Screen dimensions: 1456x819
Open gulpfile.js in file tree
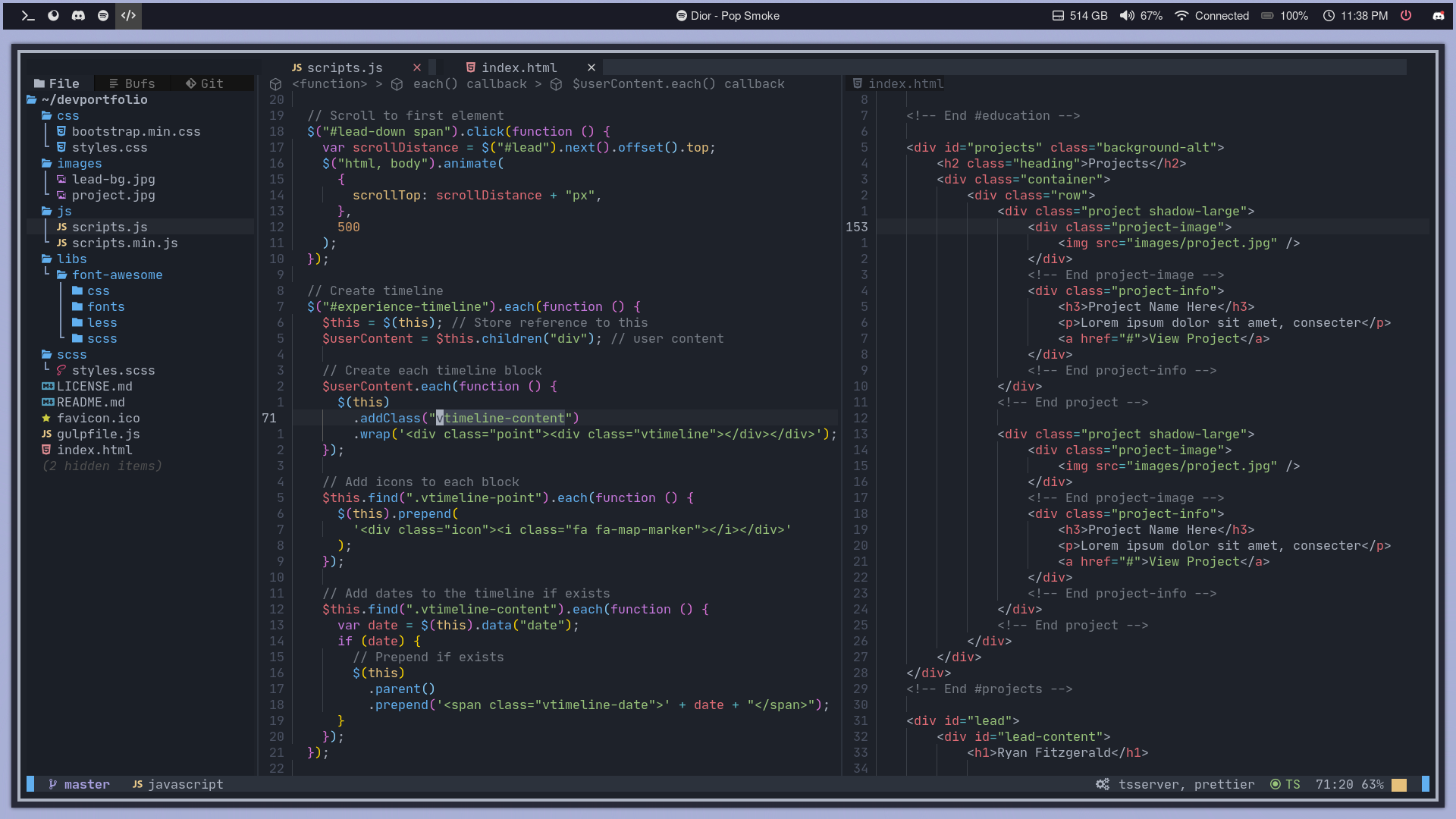[x=98, y=434]
